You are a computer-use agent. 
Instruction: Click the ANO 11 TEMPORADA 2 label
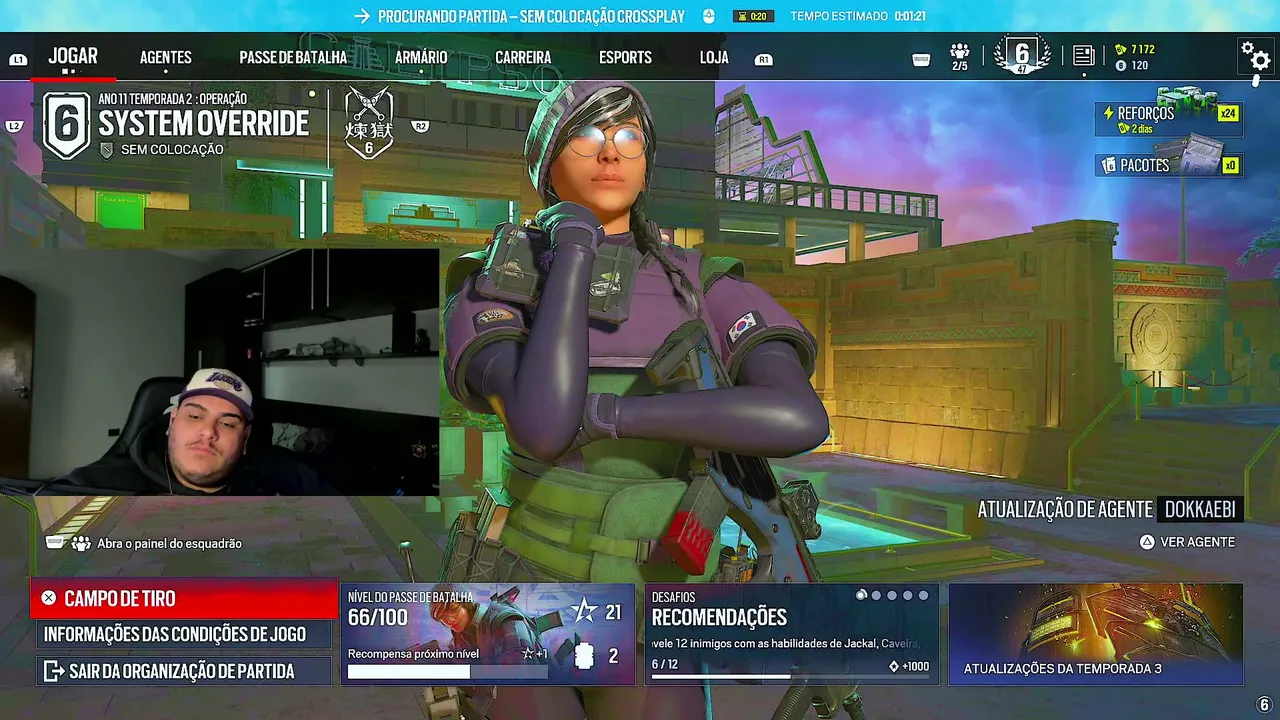172,99
